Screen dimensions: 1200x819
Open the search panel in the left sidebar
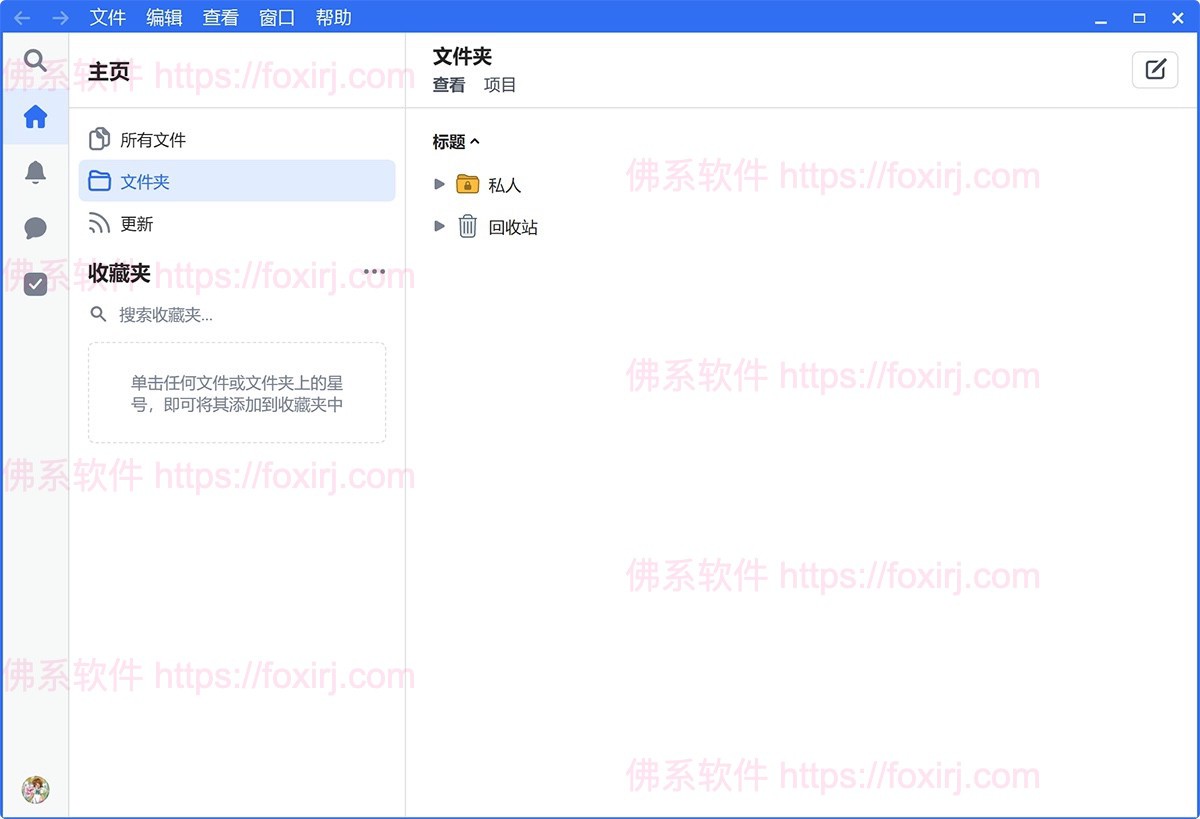(x=36, y=60)
